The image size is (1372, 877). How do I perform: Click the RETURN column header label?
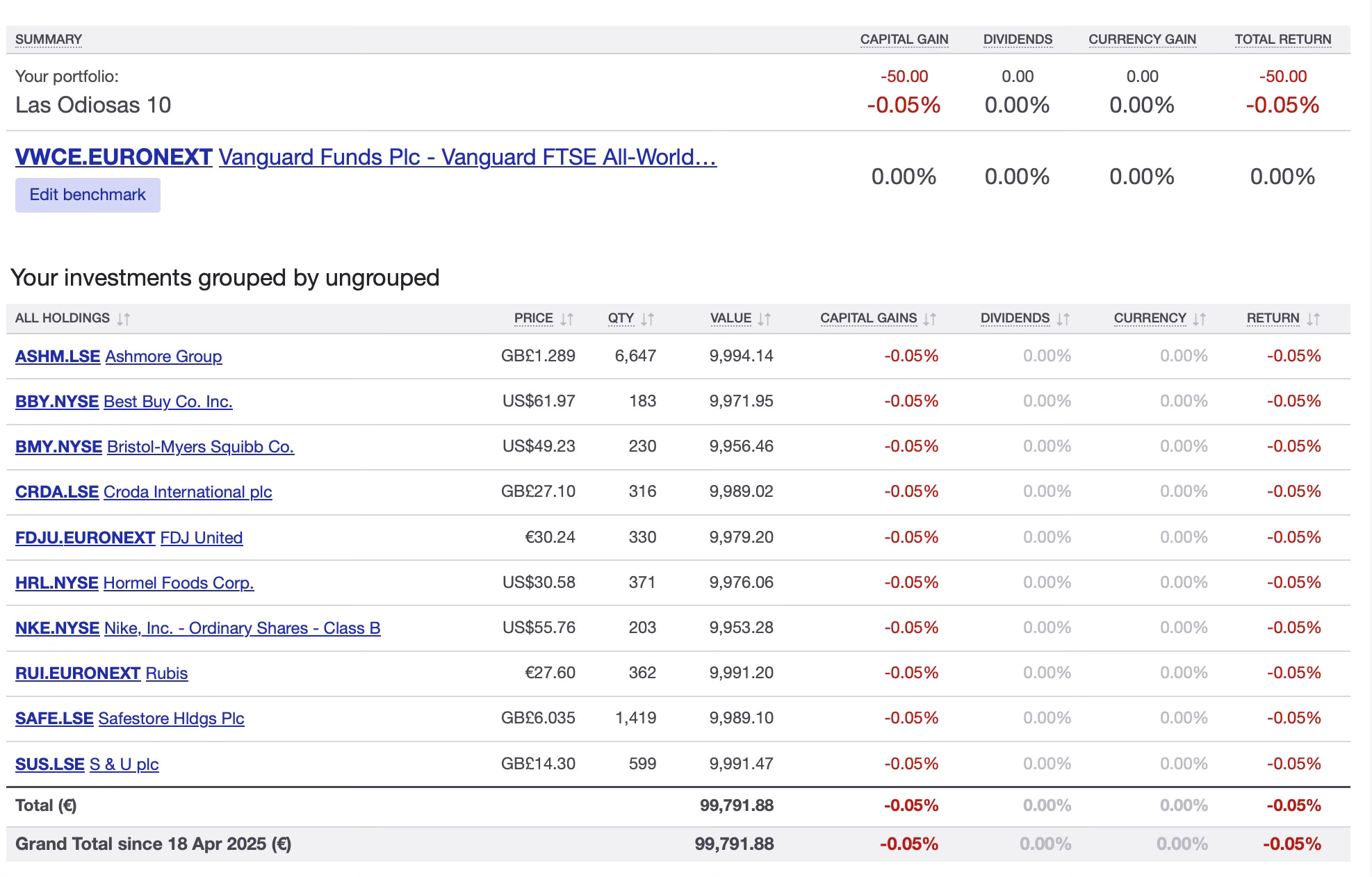tap(1273, 318)
